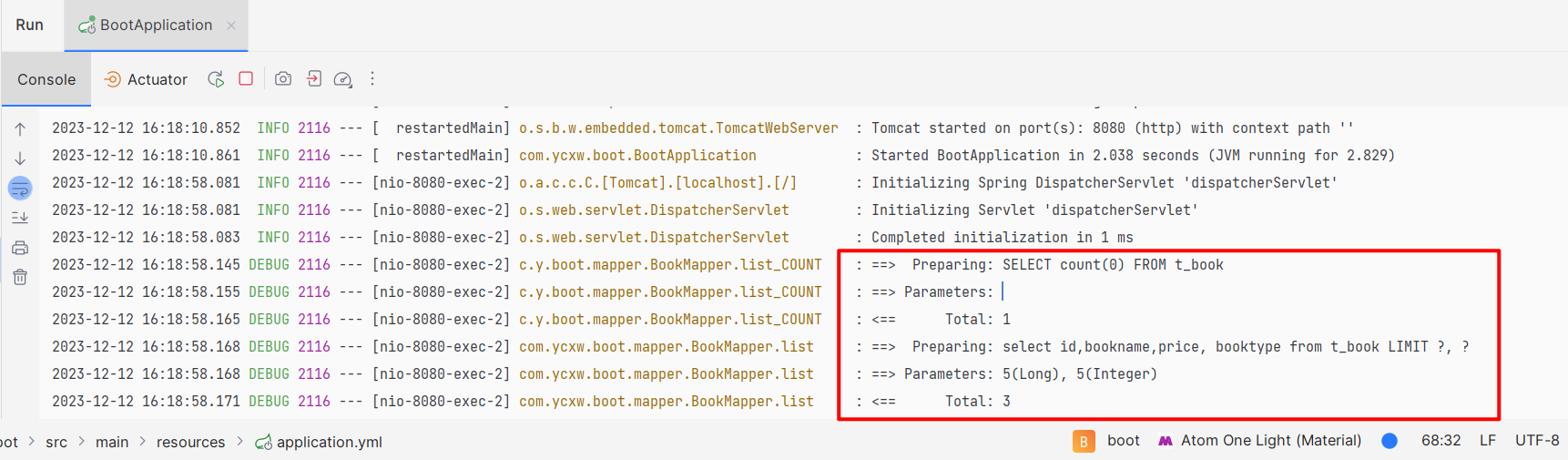Change the LF line separator

coord(1488,440)
